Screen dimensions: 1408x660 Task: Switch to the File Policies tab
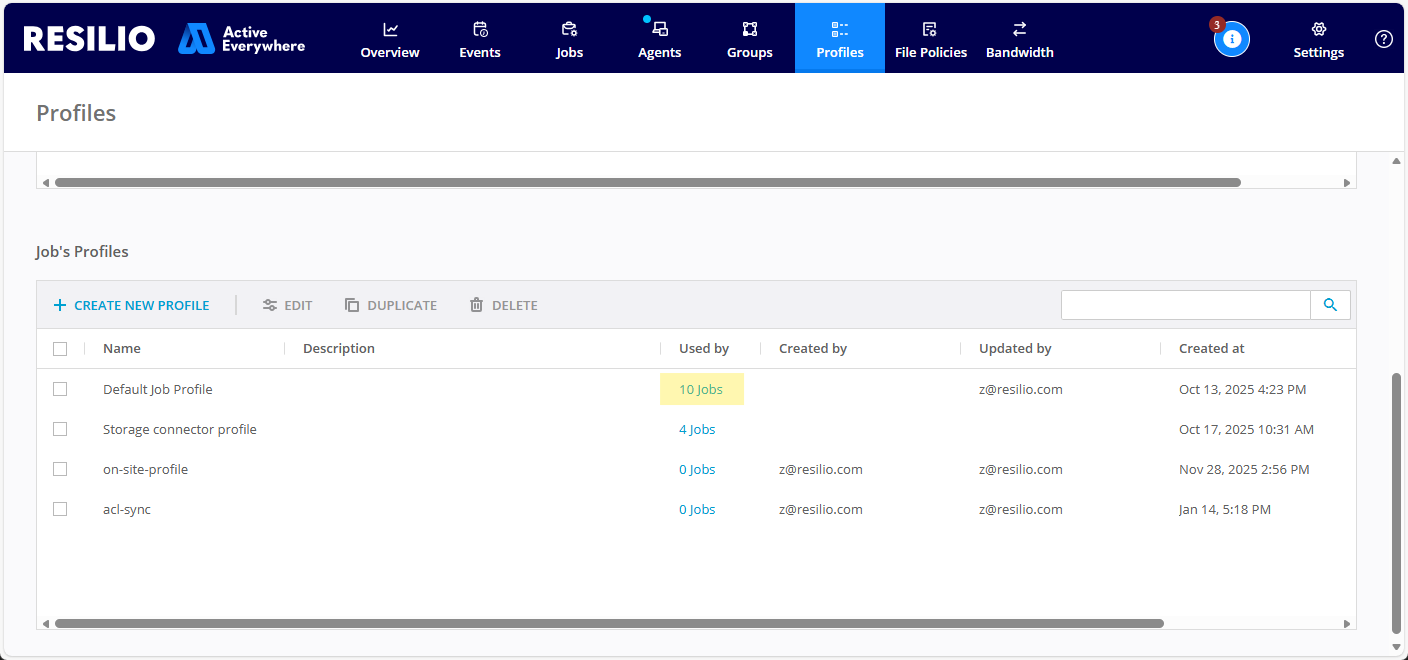click(930, 39)
